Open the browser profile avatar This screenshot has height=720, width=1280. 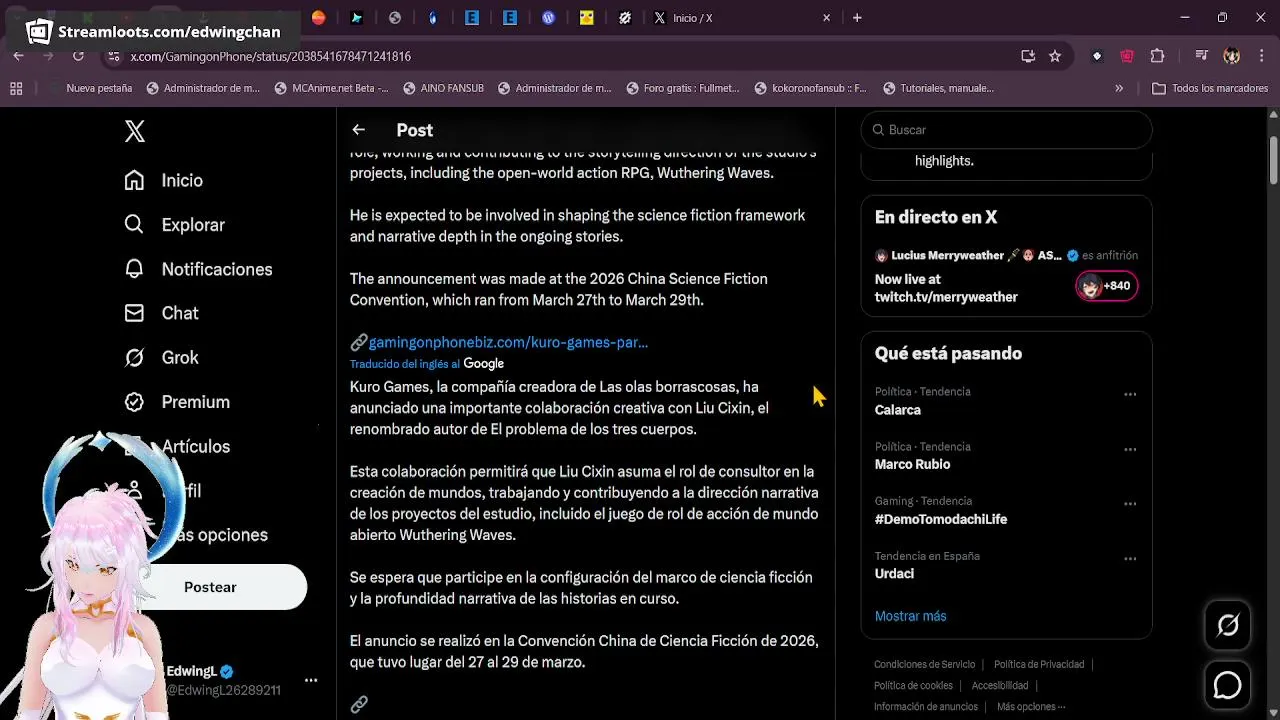tap(1232, 56)
